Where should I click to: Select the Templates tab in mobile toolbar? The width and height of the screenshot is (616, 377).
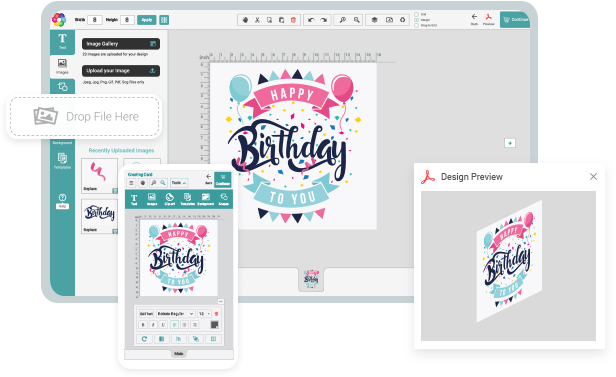tap(187, 199)
